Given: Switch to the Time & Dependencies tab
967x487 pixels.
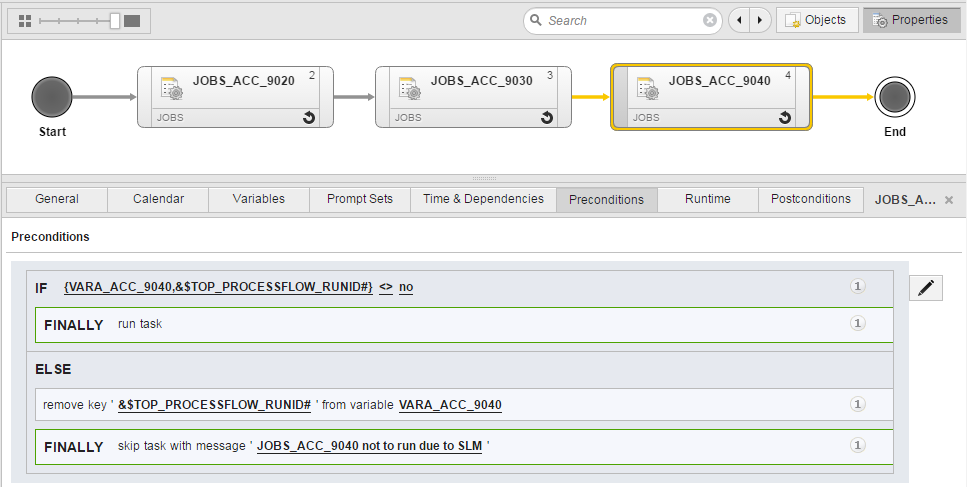Looking at the screenshot, I should [x=483, y=199].
